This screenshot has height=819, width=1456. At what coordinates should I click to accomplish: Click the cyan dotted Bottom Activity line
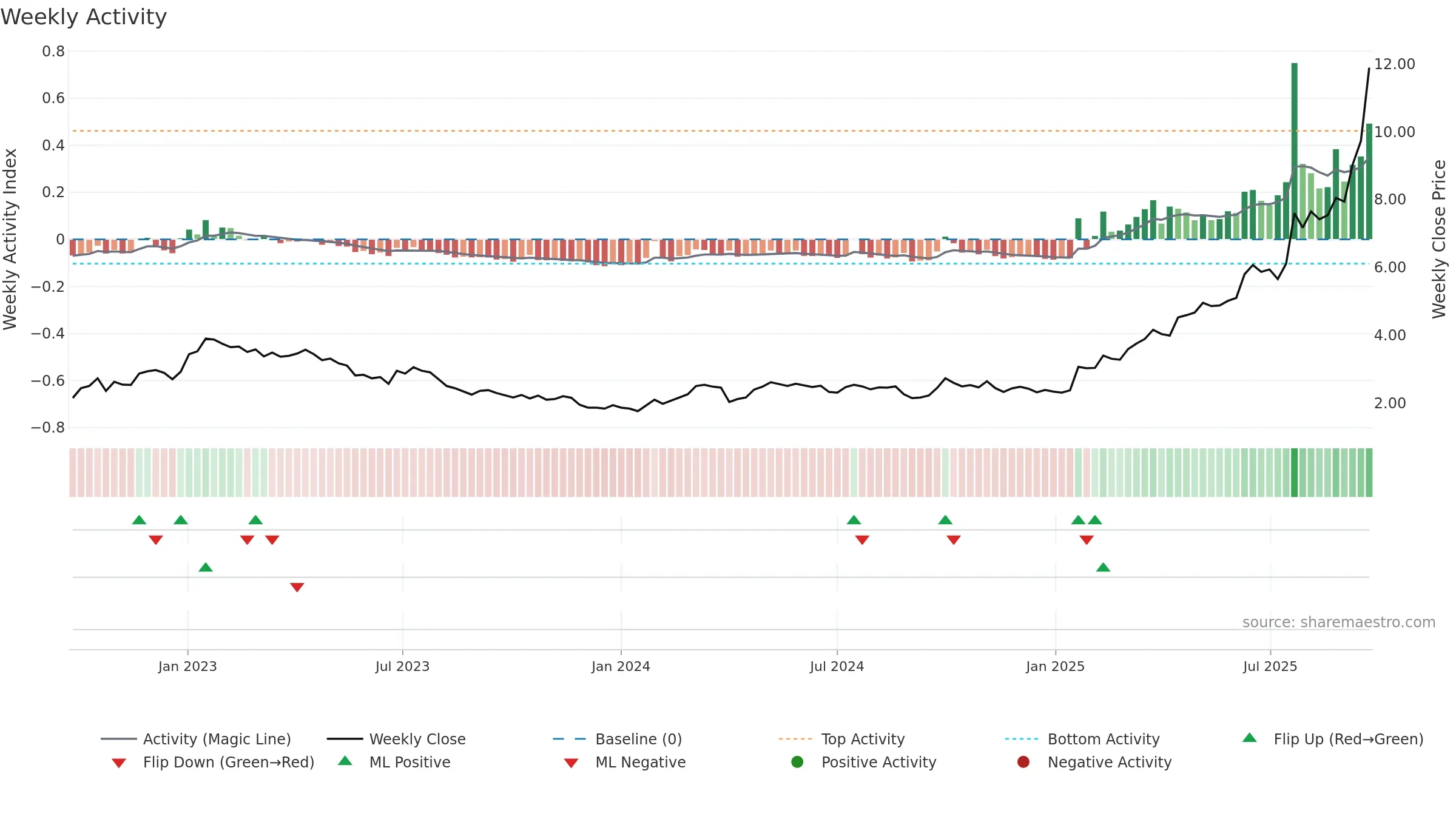tap(721, 264)
